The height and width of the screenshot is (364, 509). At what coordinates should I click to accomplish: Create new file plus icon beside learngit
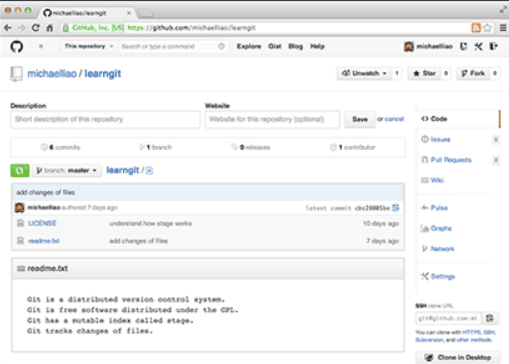click(x=149, y=171)
